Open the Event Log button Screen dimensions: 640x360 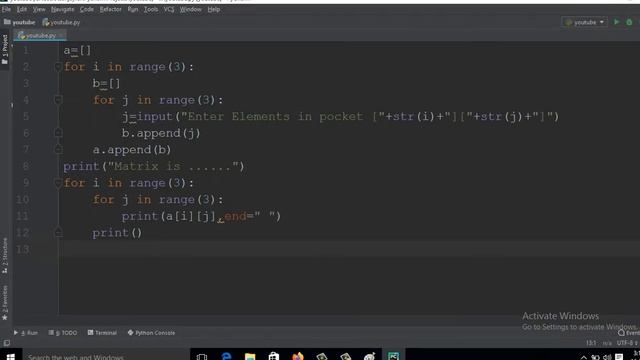coord(629,333)
